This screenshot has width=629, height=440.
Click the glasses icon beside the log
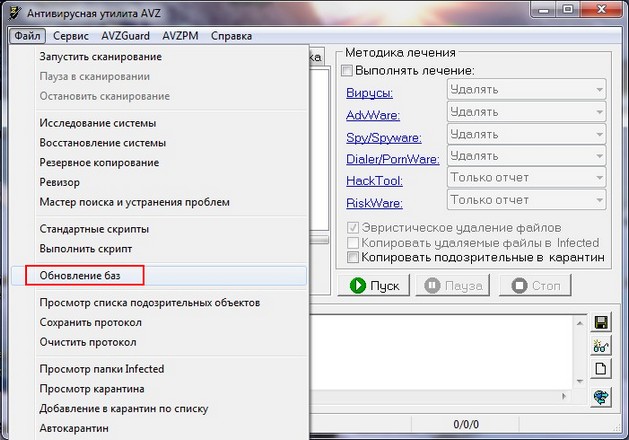(601, 346)
